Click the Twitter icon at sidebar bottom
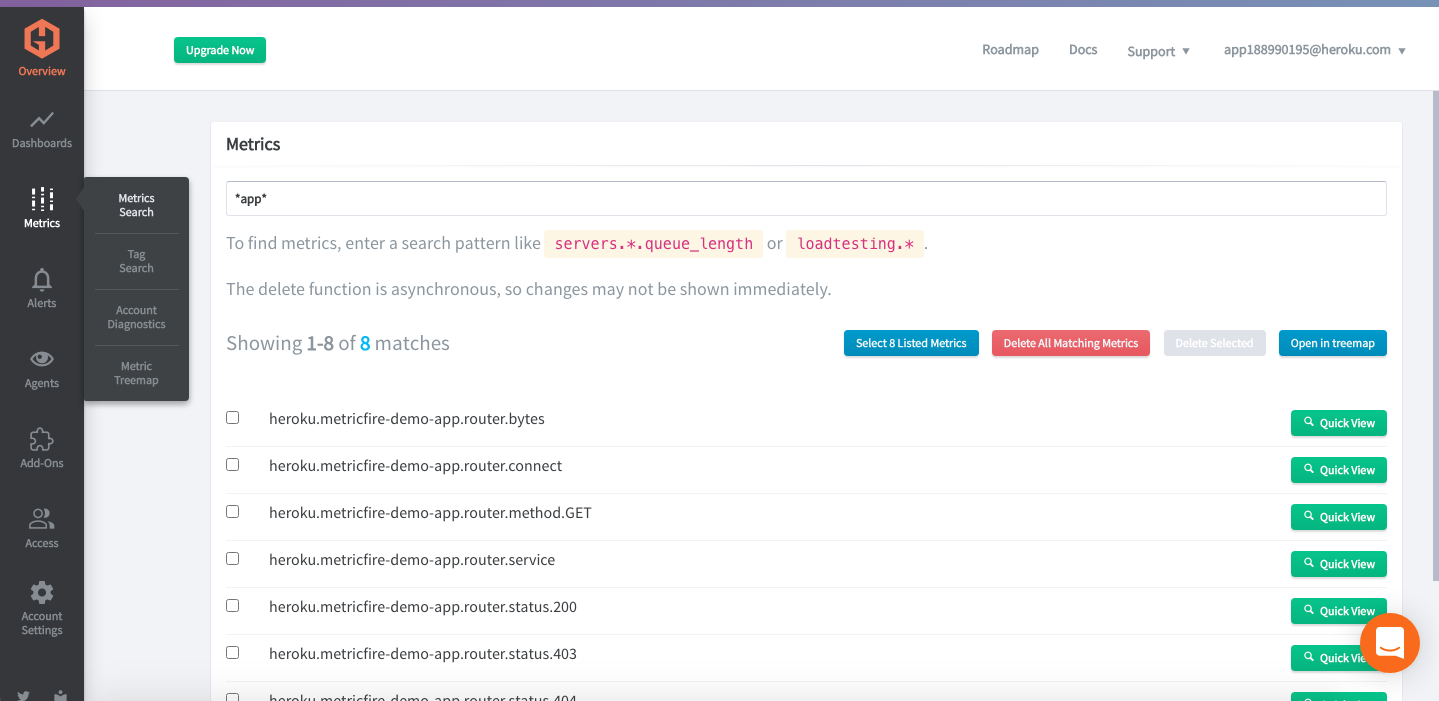 (23, 695)
